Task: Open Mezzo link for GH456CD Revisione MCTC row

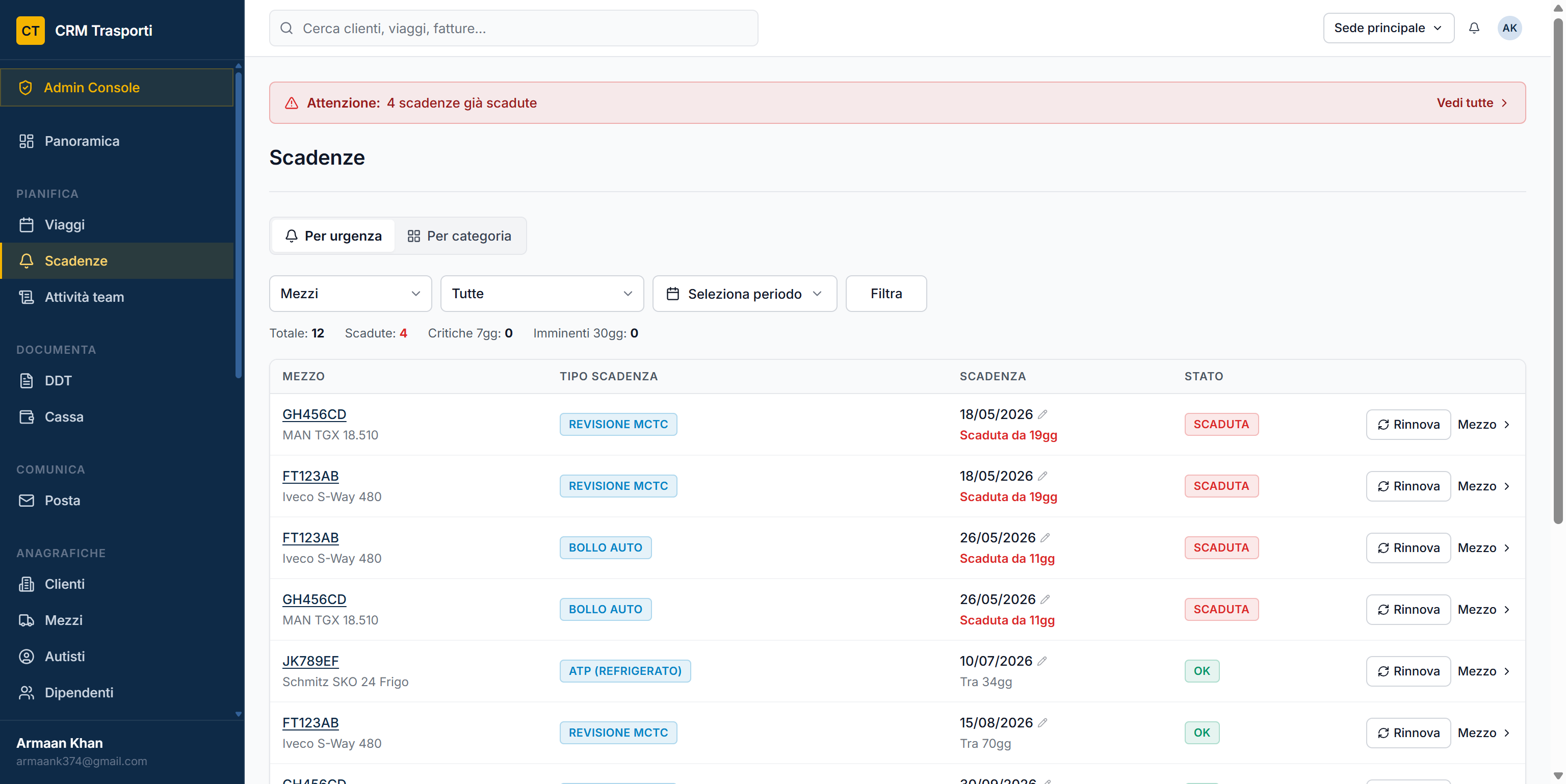Action: pyautogui.click(x=1483, y=424)
